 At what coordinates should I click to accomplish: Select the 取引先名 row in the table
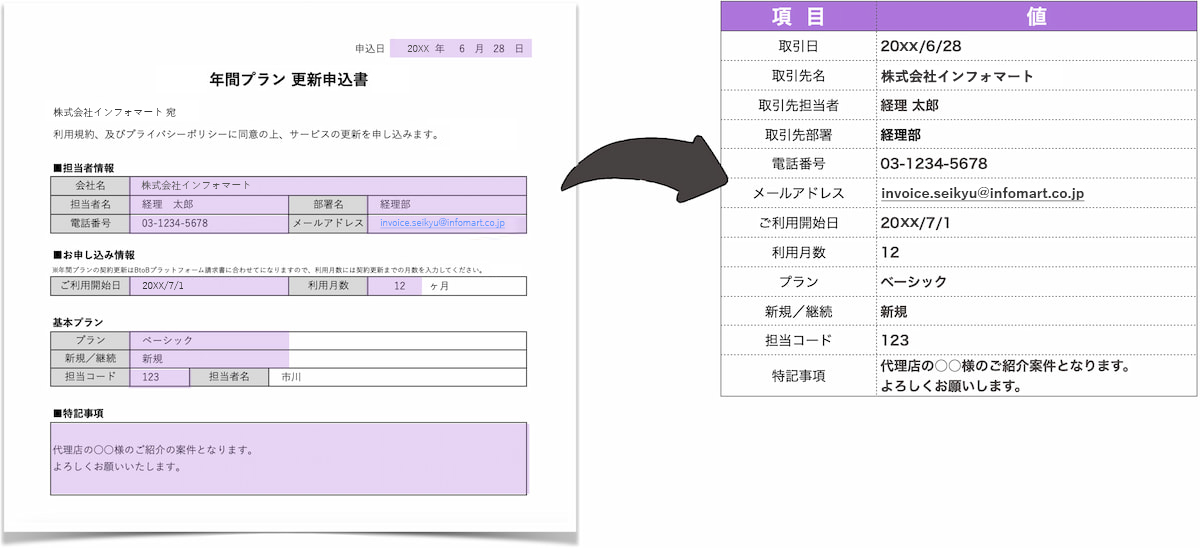point(959,76)
